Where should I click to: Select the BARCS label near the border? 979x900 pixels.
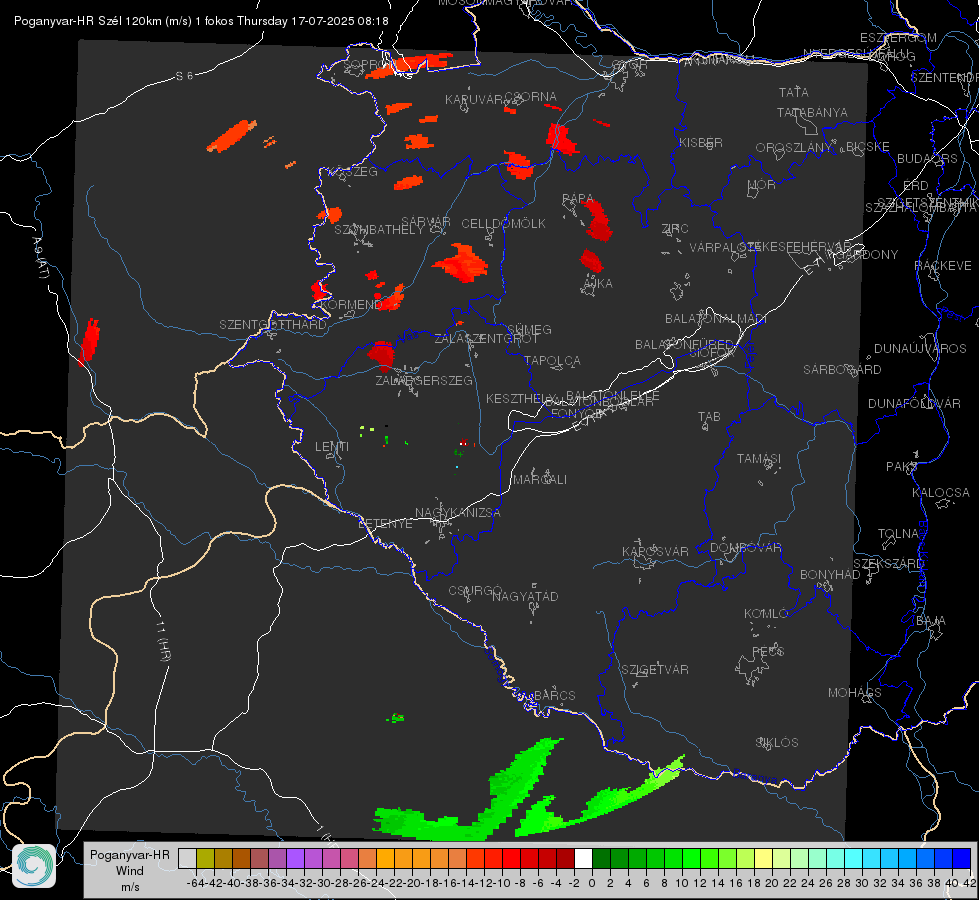pos(554,695)
